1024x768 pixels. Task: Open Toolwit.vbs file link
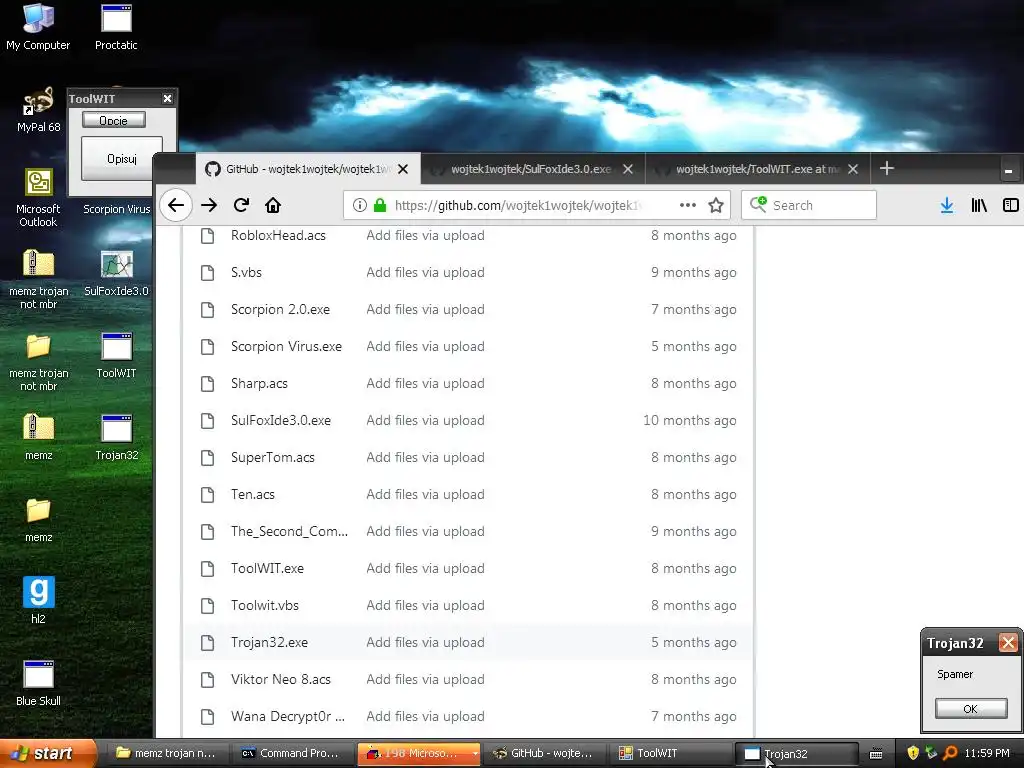tap(264, 605)
